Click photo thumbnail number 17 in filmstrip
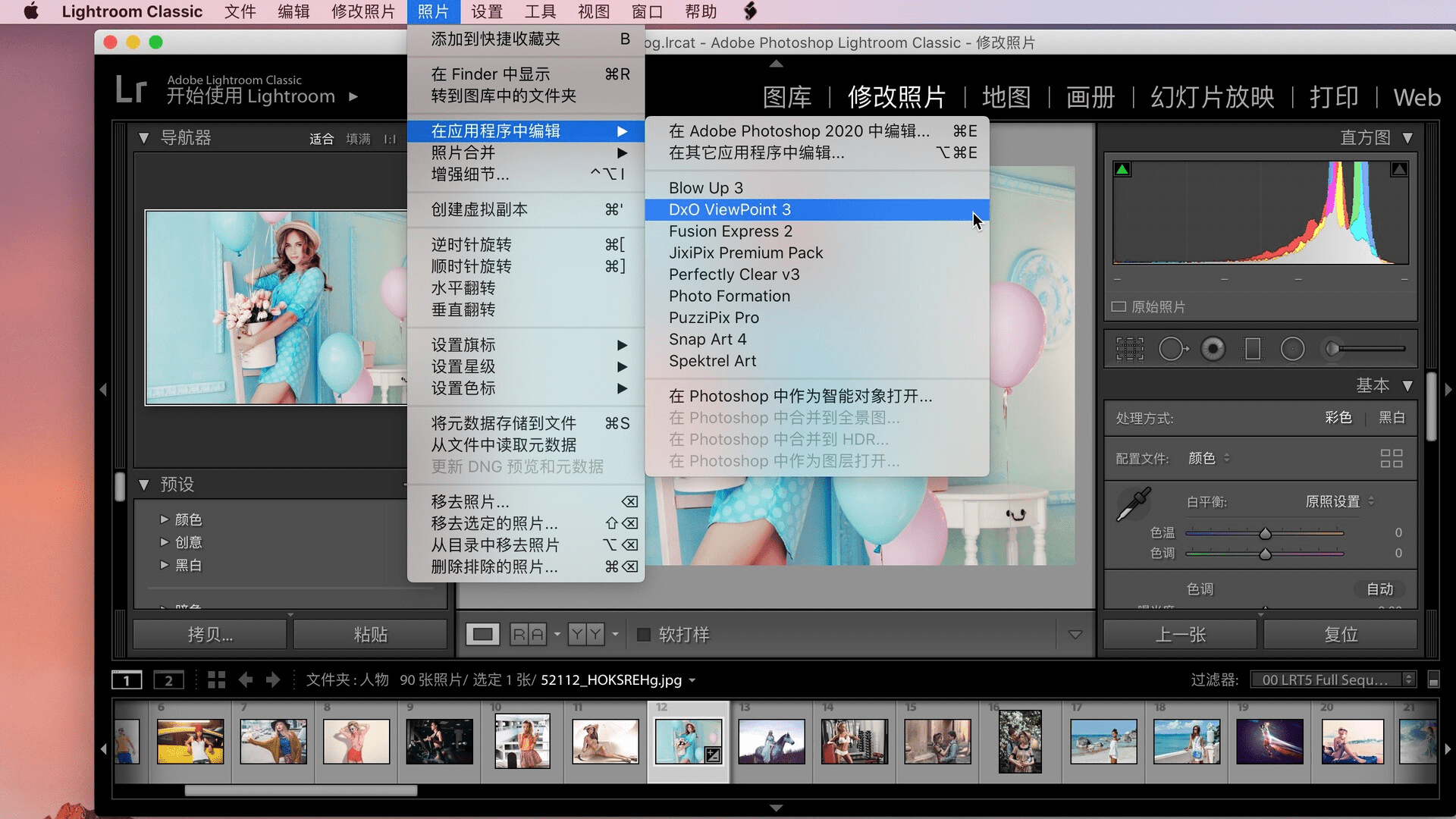1456x819 pixels. click(1100, 742)
